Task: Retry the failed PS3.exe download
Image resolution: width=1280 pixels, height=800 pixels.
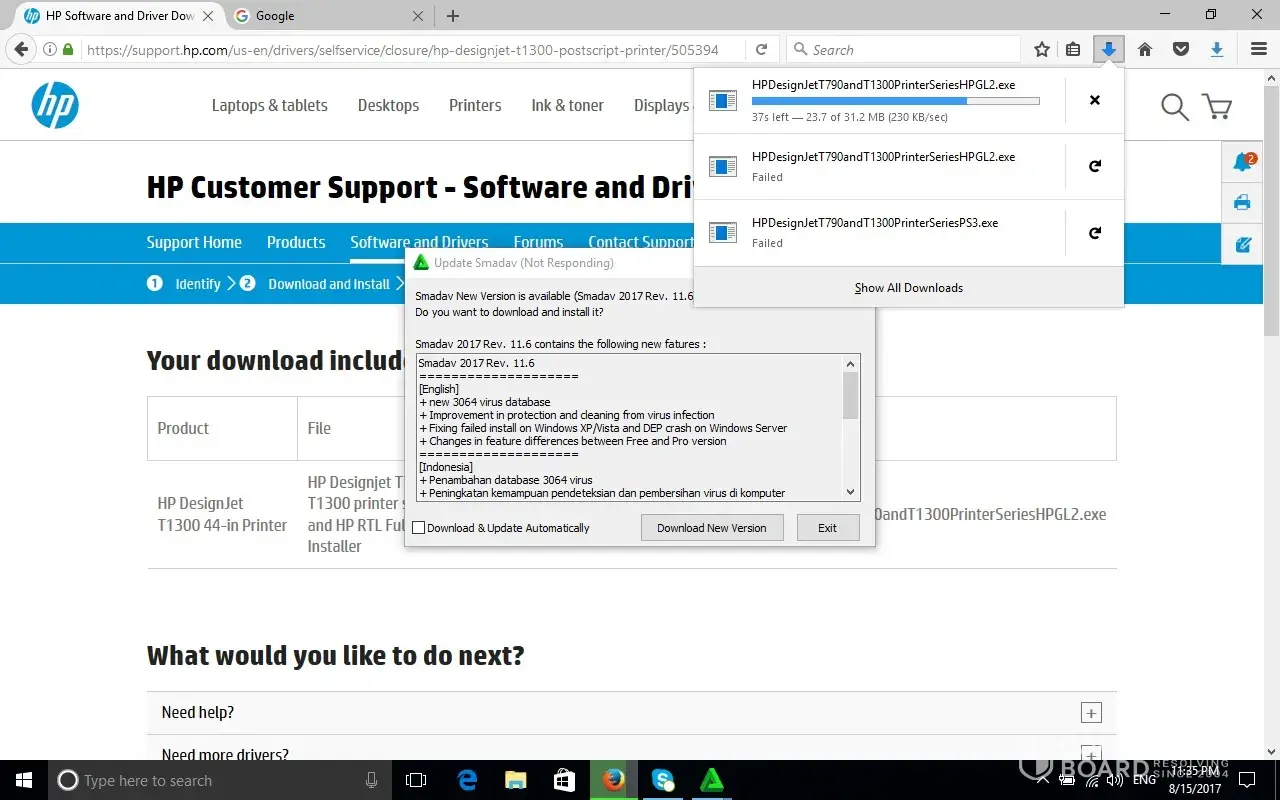Action: click(1094, 232)
